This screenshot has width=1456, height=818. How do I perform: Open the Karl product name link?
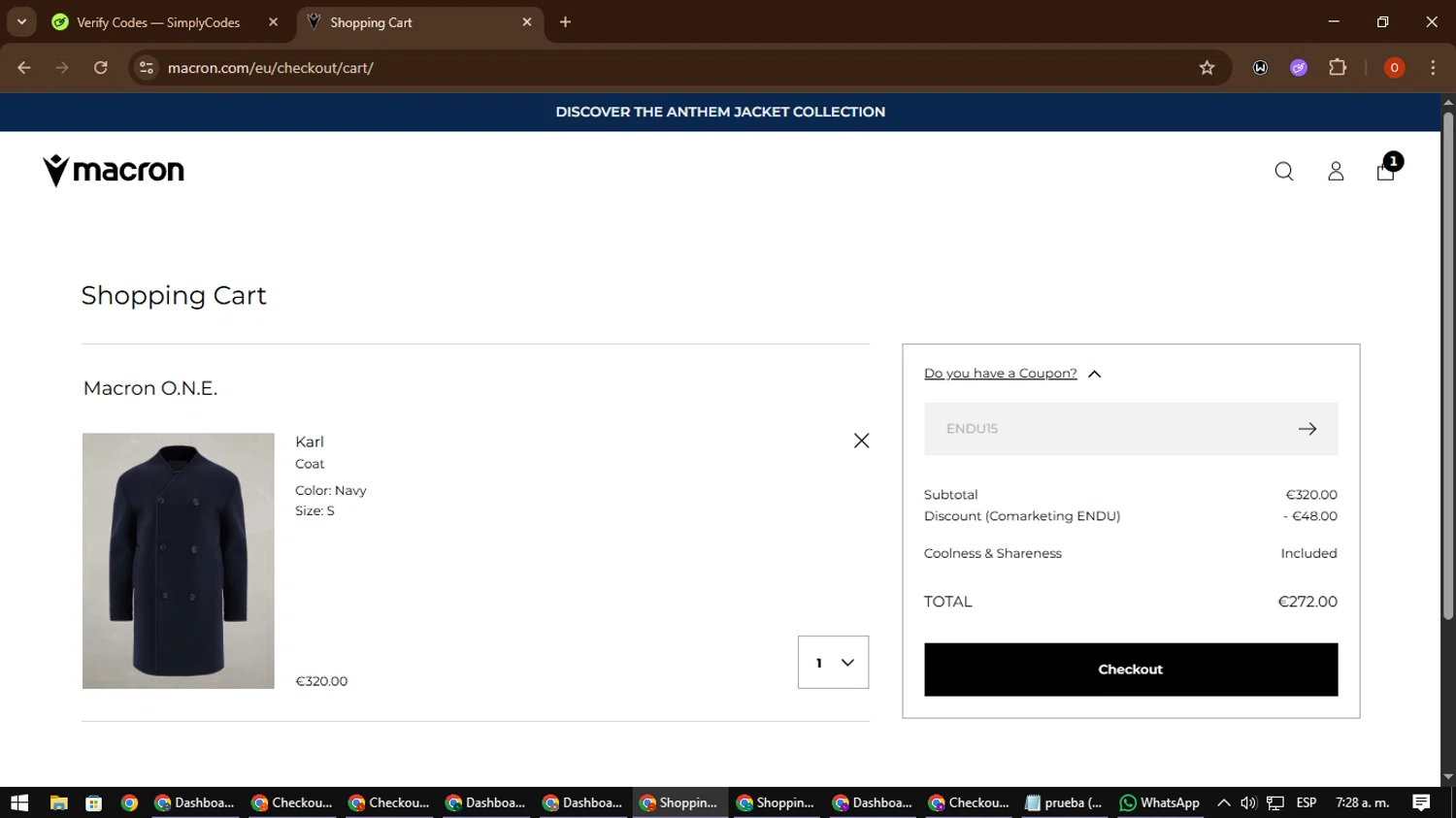point(310,442)
